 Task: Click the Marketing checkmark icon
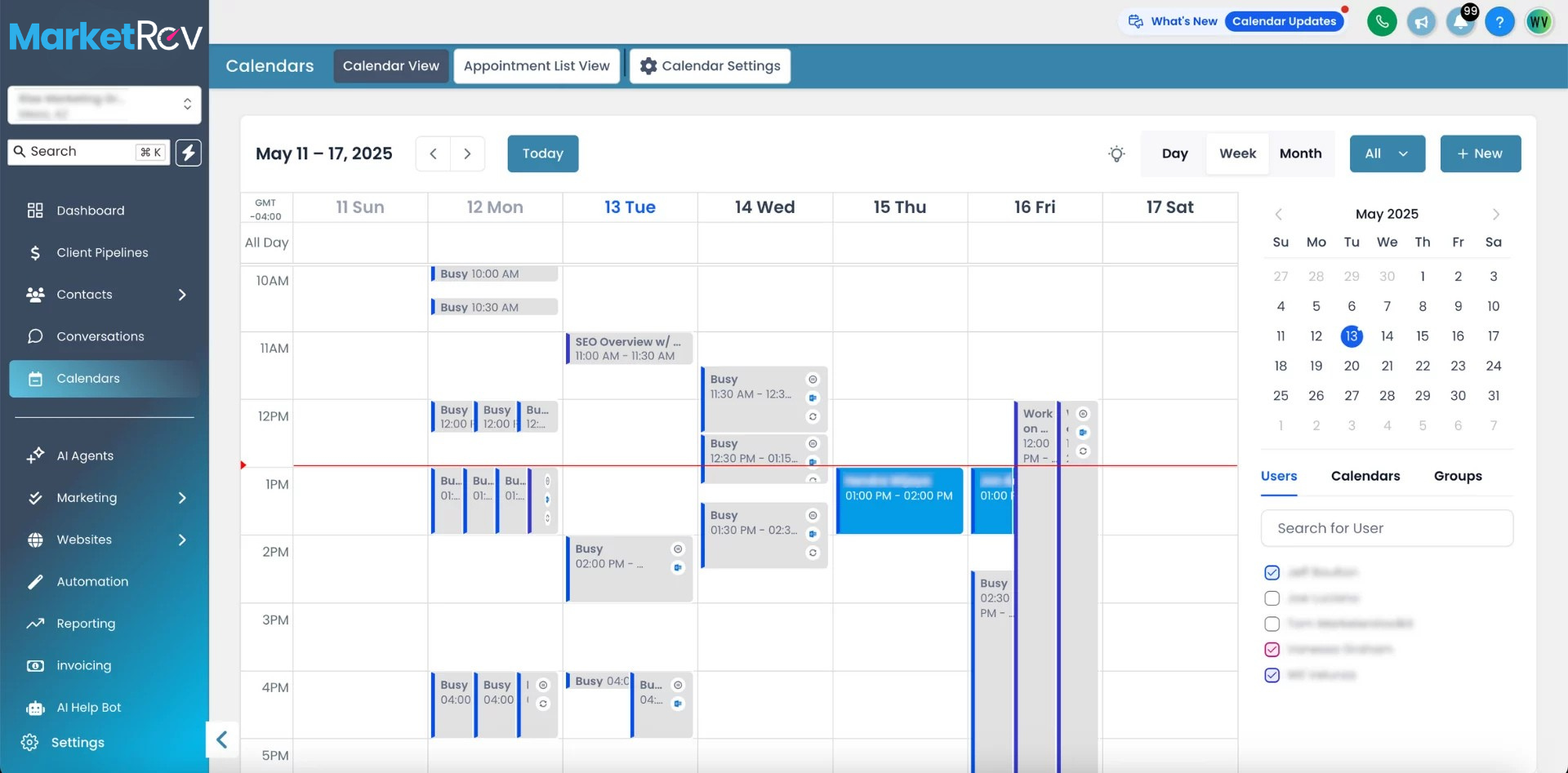[x=35, y=498]
